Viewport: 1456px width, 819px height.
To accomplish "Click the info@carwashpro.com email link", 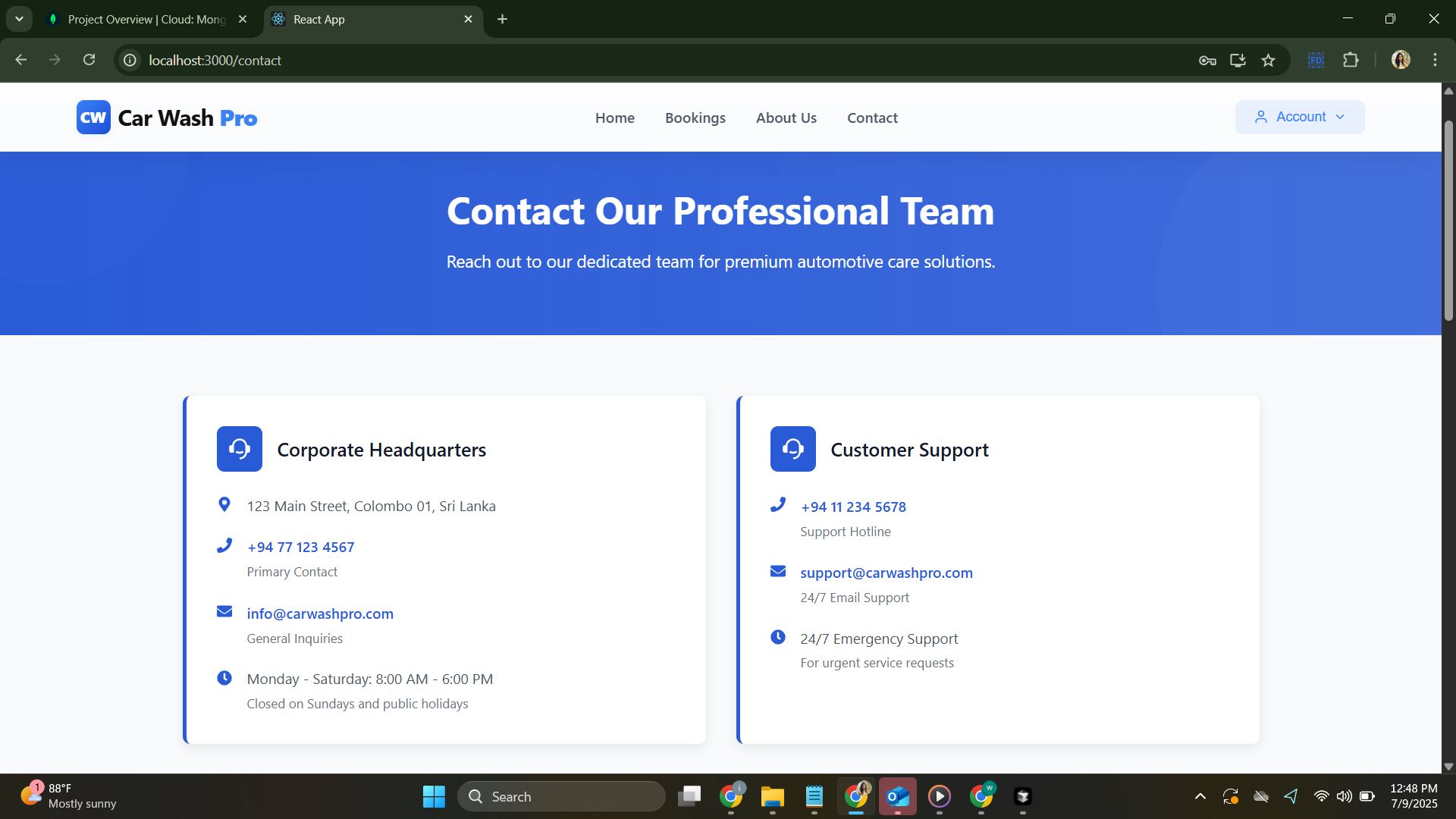I will point(320,613).
